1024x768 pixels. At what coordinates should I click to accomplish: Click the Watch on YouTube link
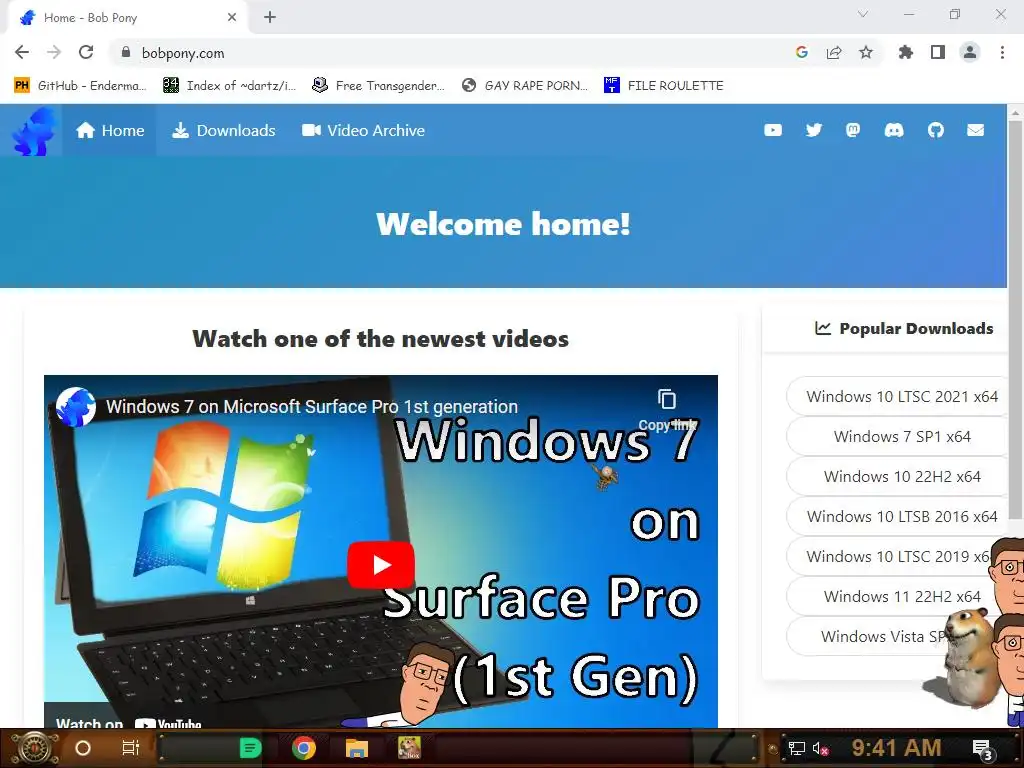pos(129,722)
